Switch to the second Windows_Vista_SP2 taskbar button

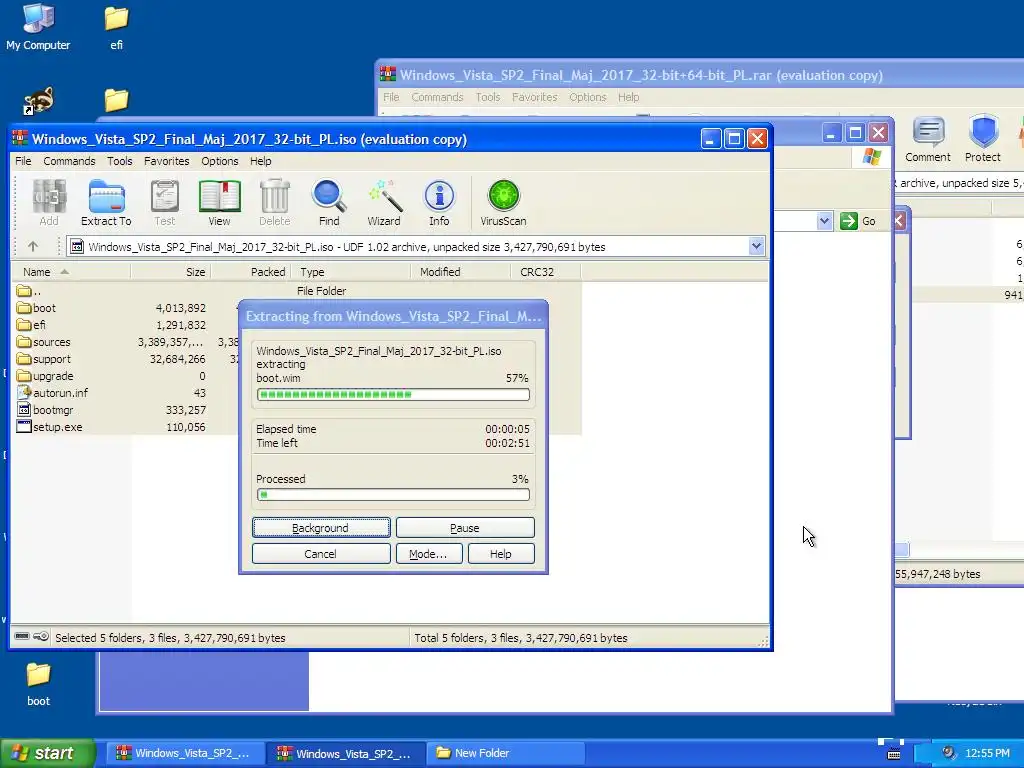coord(345,753)
